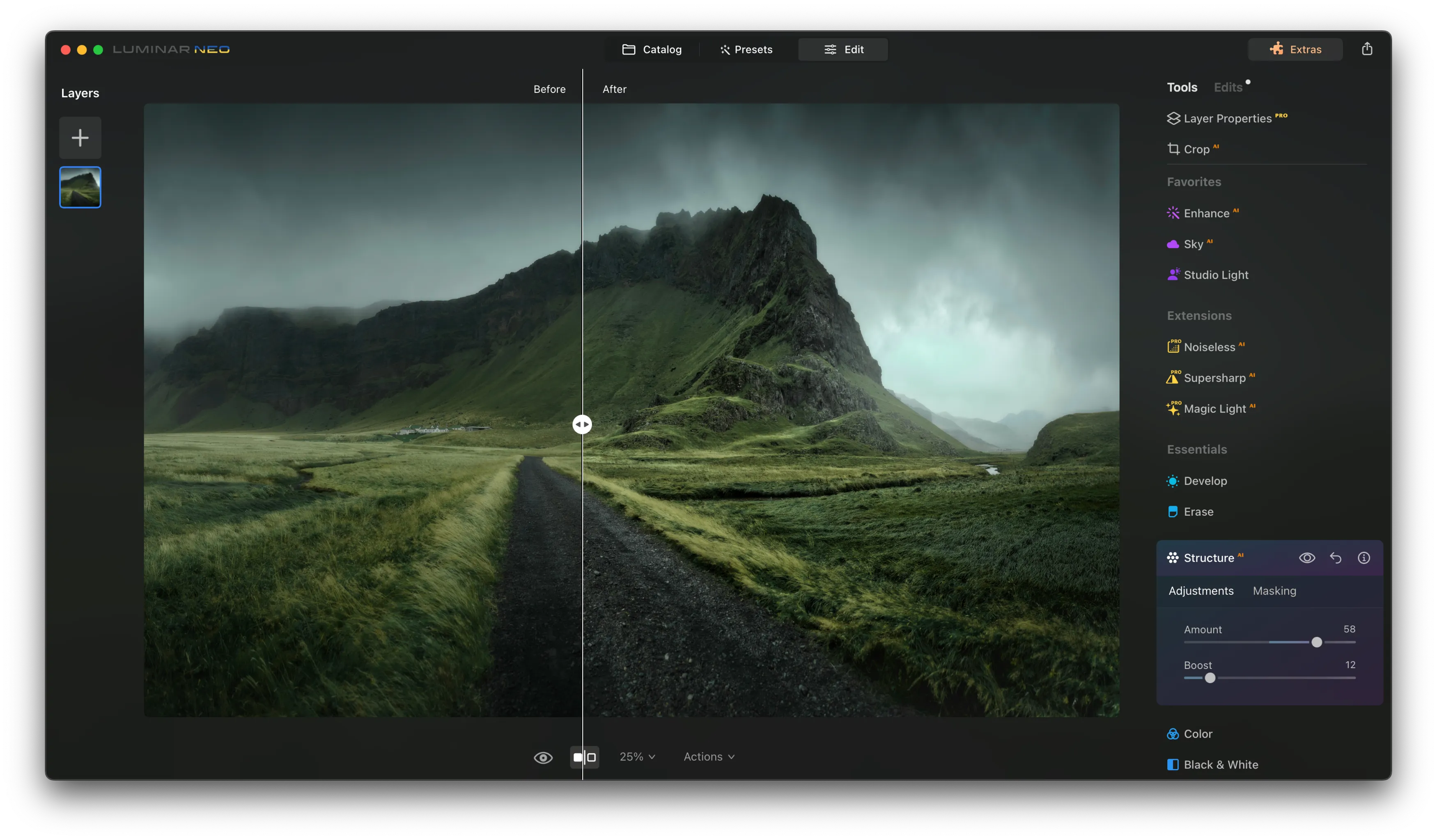1437x840 pixels.
Task: Toggle the original preview eye below the image
Action: pos(543,757)
